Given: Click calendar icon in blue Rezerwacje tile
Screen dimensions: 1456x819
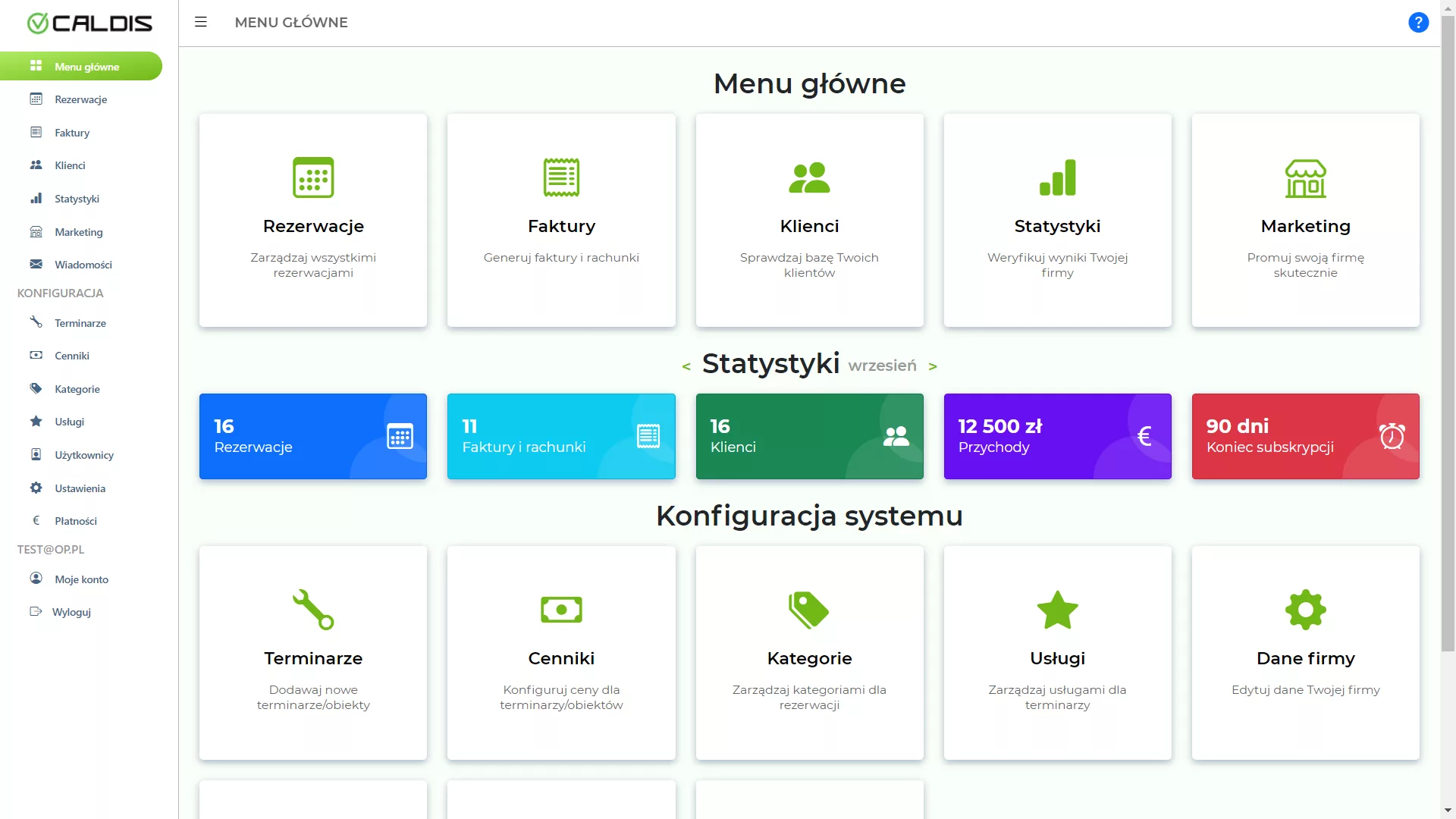Looking at the screenshot, I should click(400, 436).
